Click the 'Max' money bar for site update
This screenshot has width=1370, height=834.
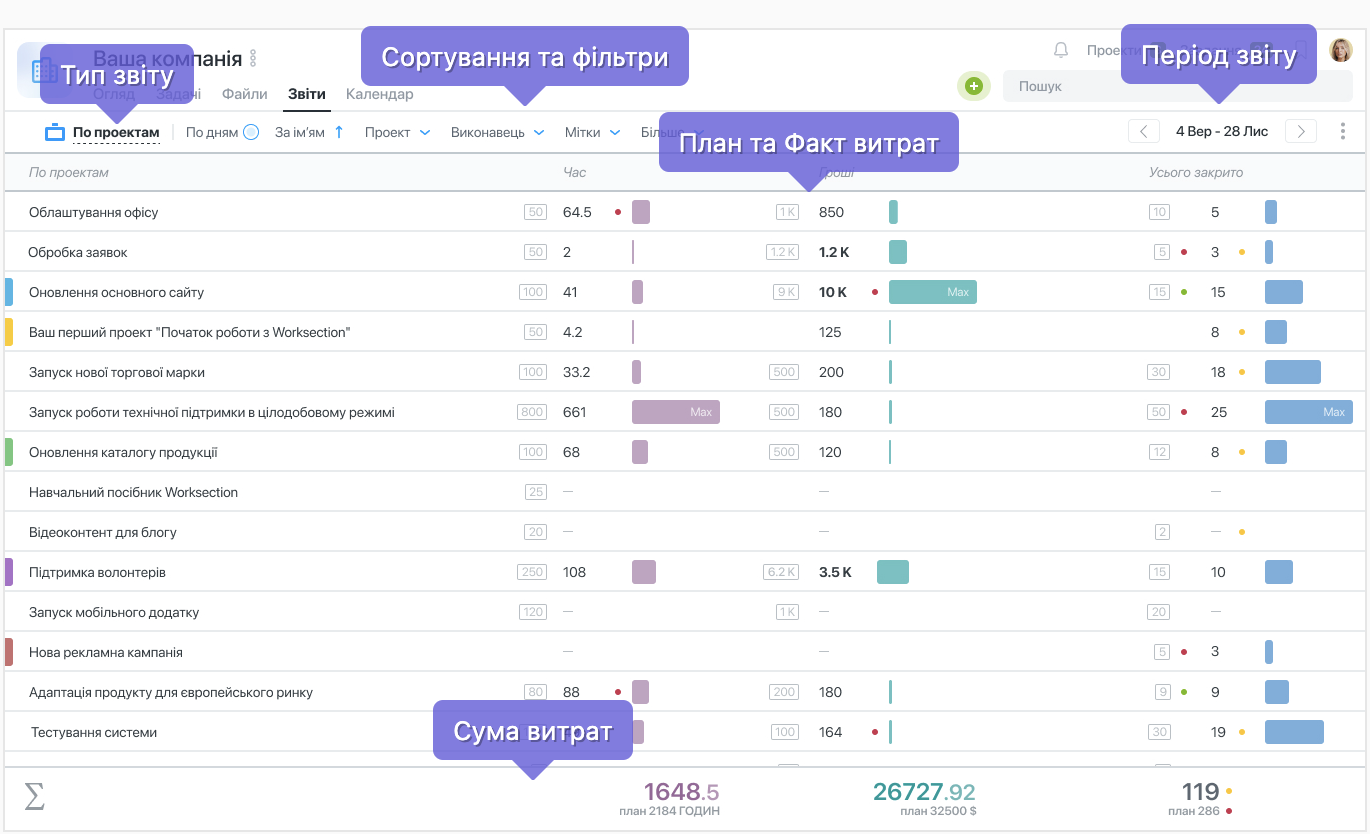(x=932, y=292)
